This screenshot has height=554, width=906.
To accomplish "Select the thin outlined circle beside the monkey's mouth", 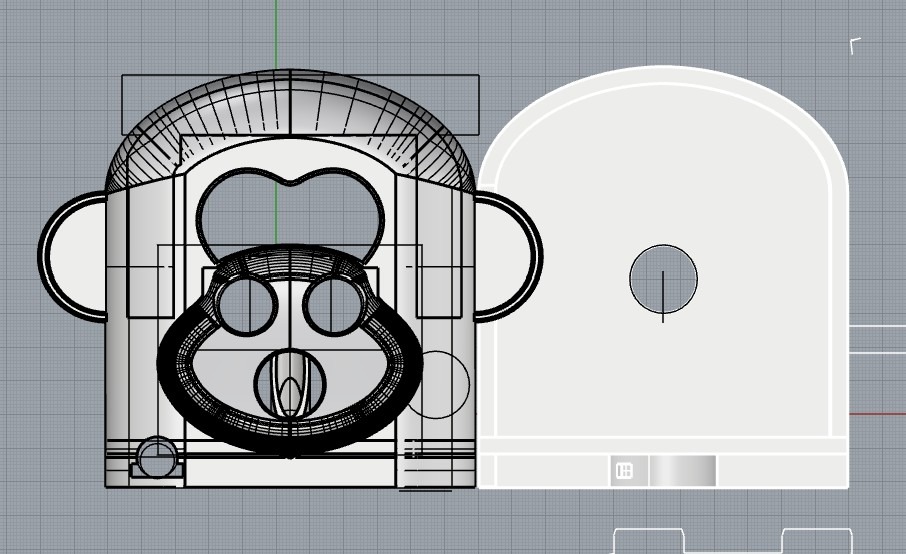I will [437, 384].
